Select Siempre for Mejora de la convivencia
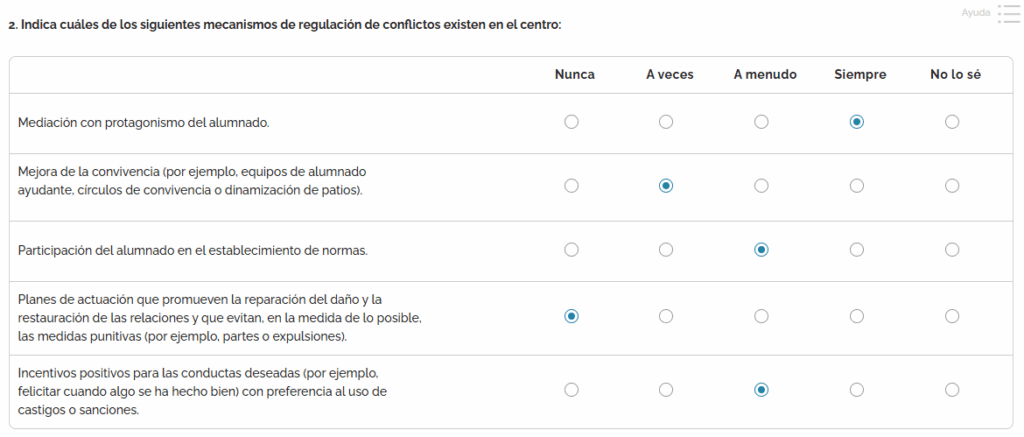This screenshot has width=1024, height=437. (857, 186)
